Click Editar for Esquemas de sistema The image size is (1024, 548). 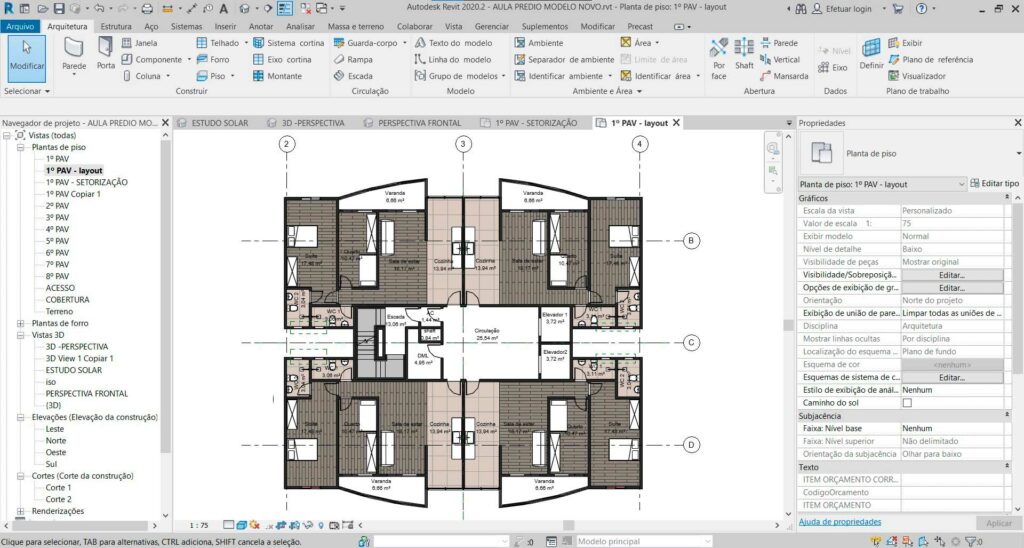click(x=952, y=378)
